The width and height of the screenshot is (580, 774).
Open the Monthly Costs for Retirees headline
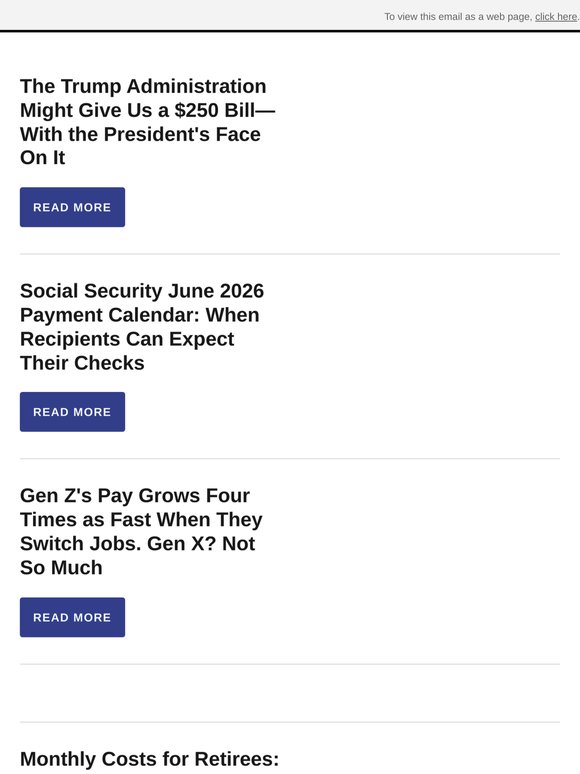150,759
